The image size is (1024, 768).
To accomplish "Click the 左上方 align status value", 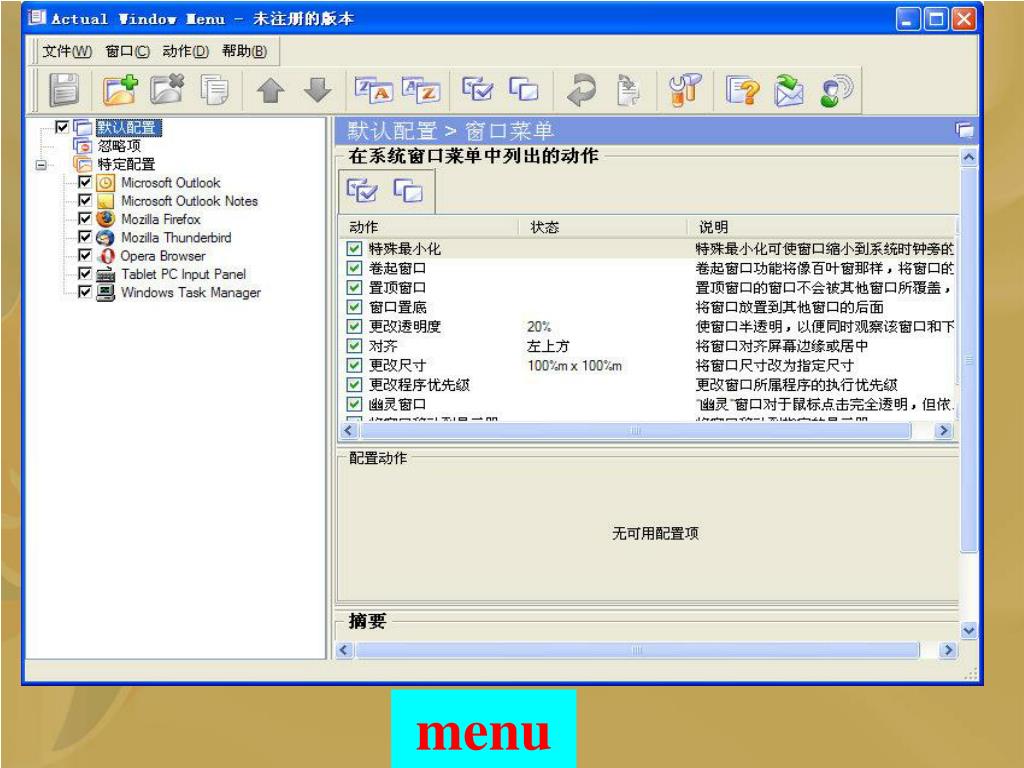I will pos(548,345).
